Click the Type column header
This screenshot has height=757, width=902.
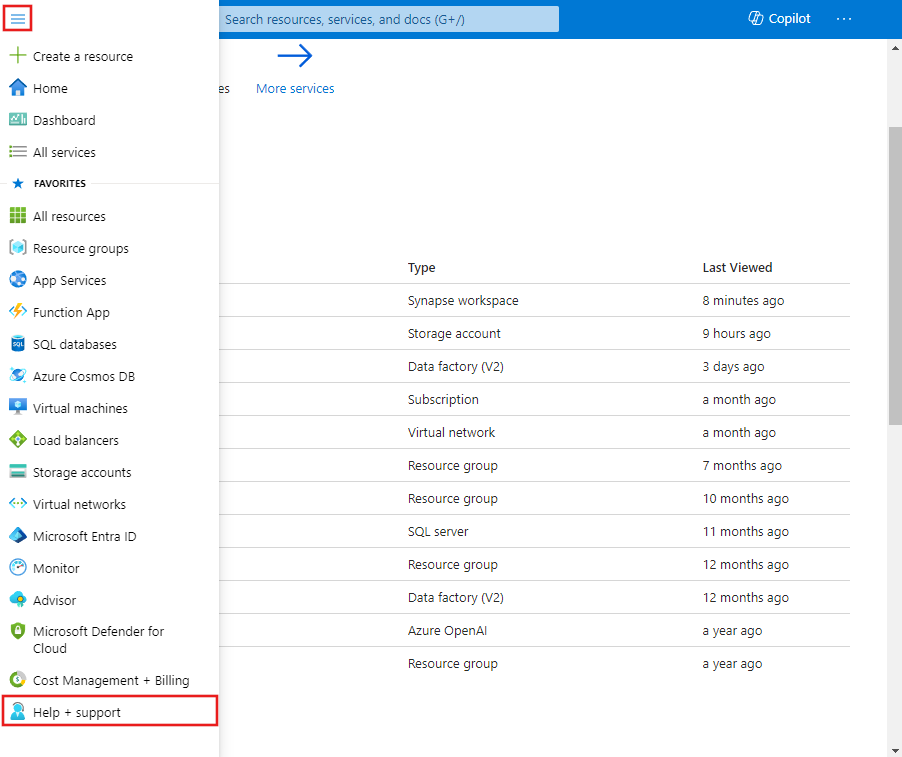421,267
